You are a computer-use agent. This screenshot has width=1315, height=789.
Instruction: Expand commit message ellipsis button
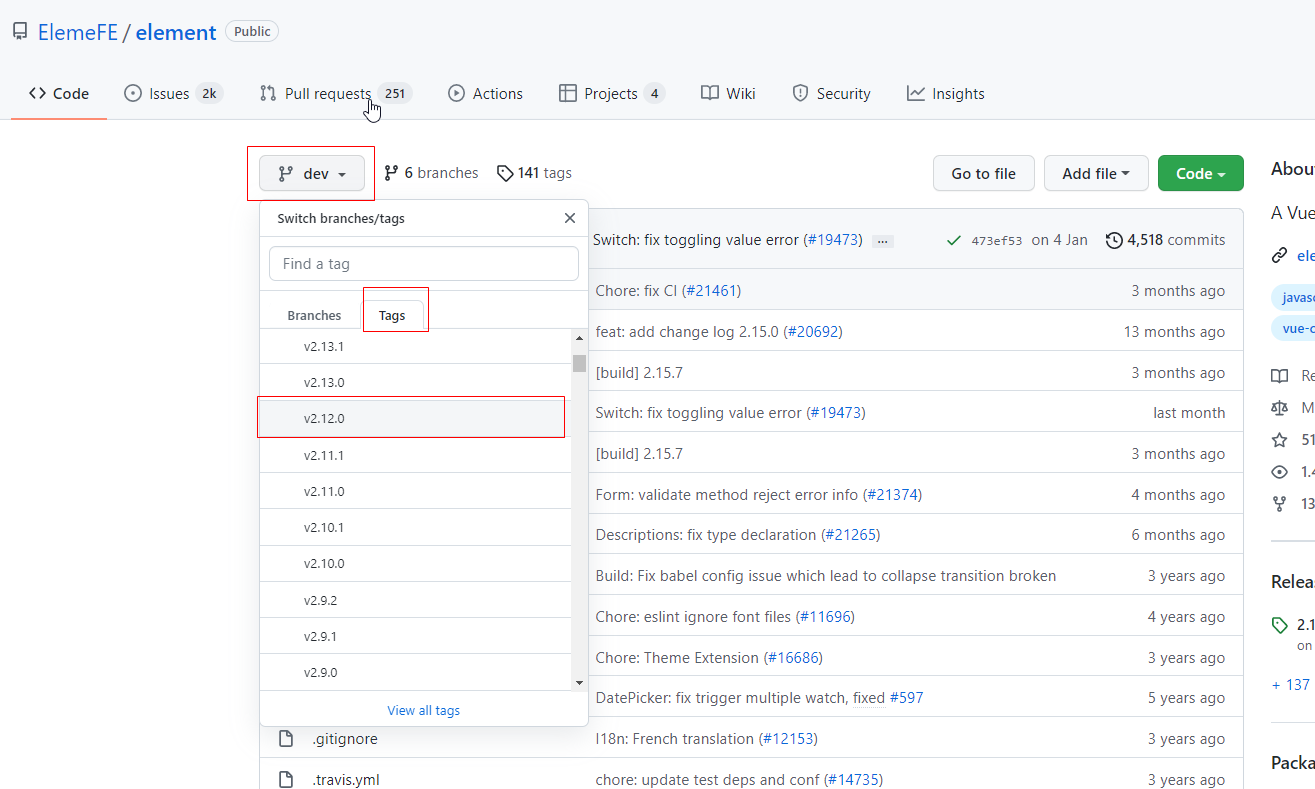pyautogui.click(x=883, y=241)
